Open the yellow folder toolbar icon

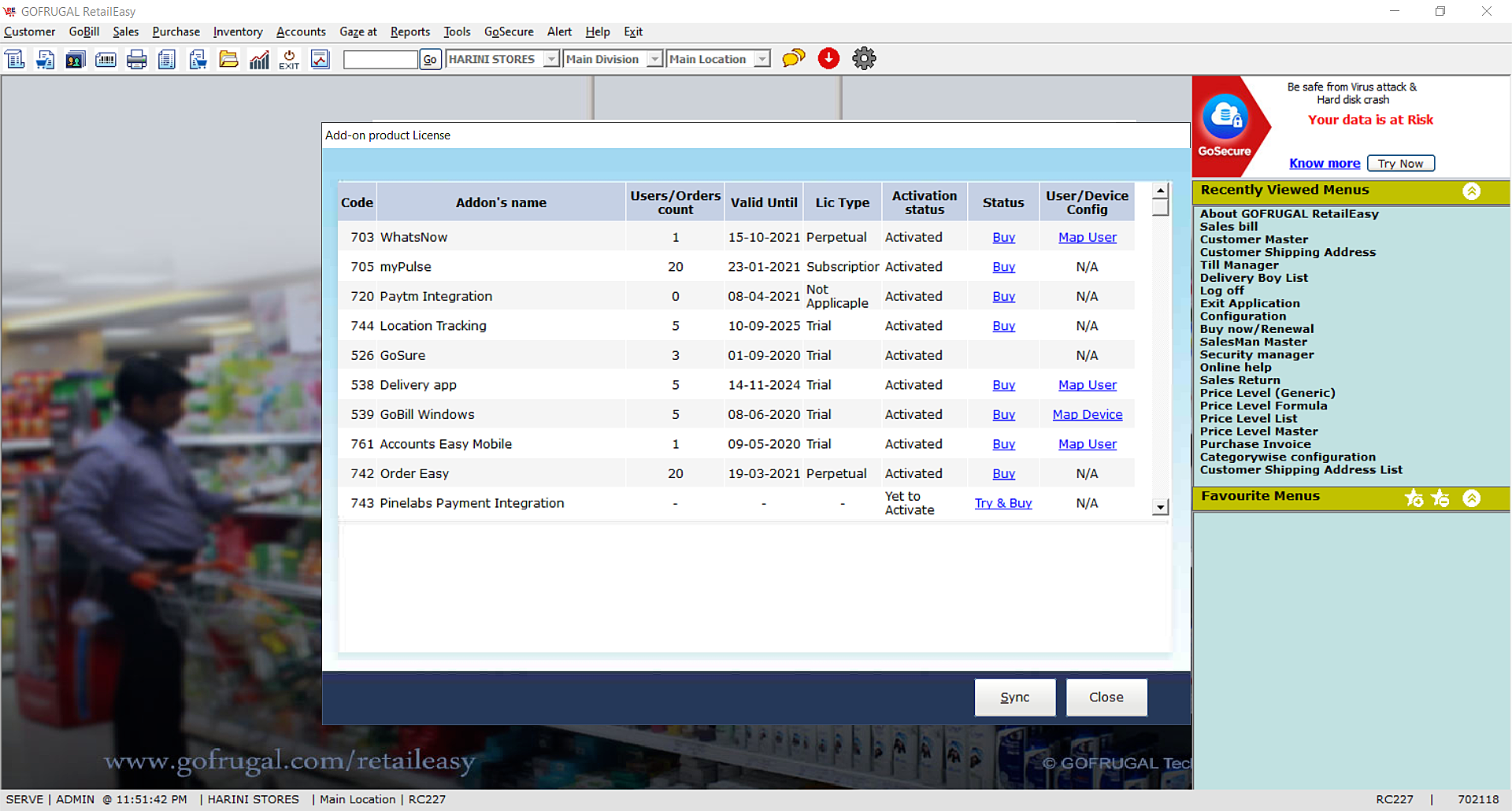228,59
